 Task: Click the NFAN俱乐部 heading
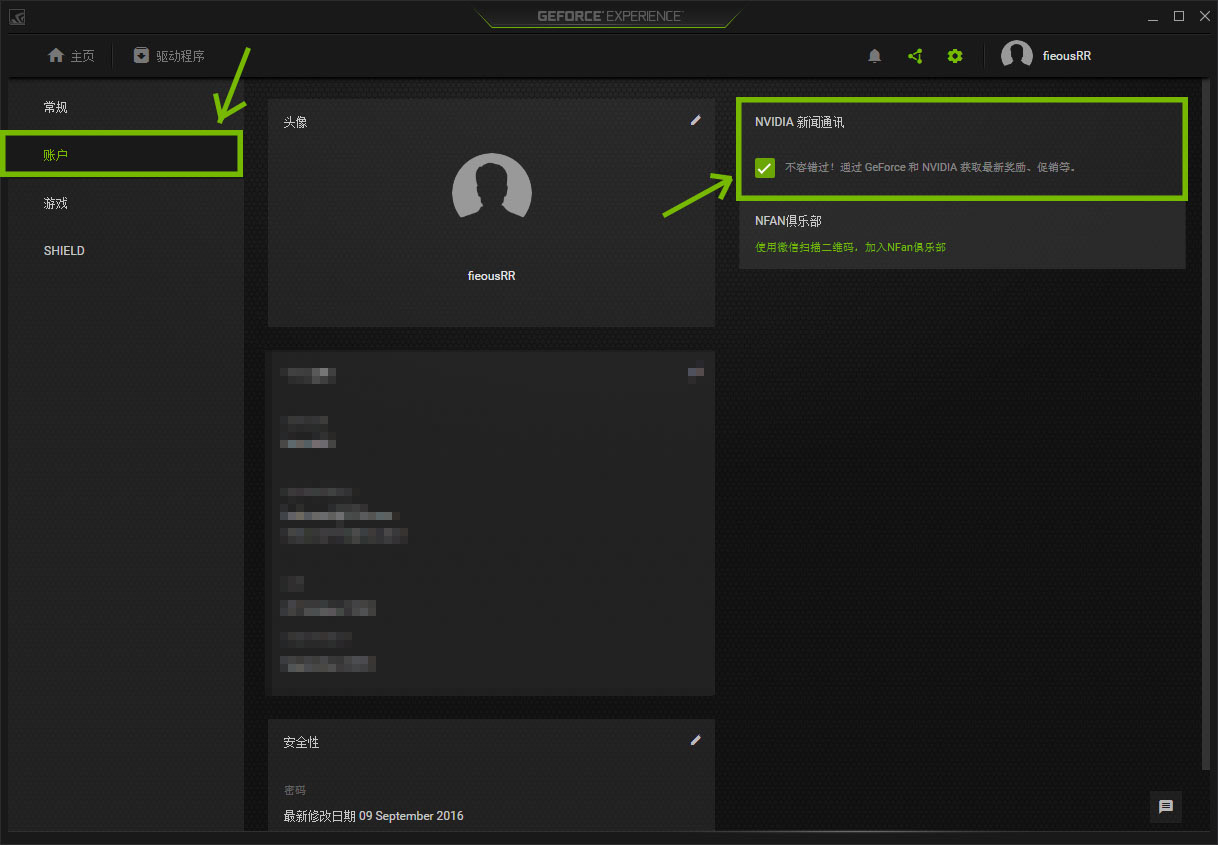click(x=788, y=221)
